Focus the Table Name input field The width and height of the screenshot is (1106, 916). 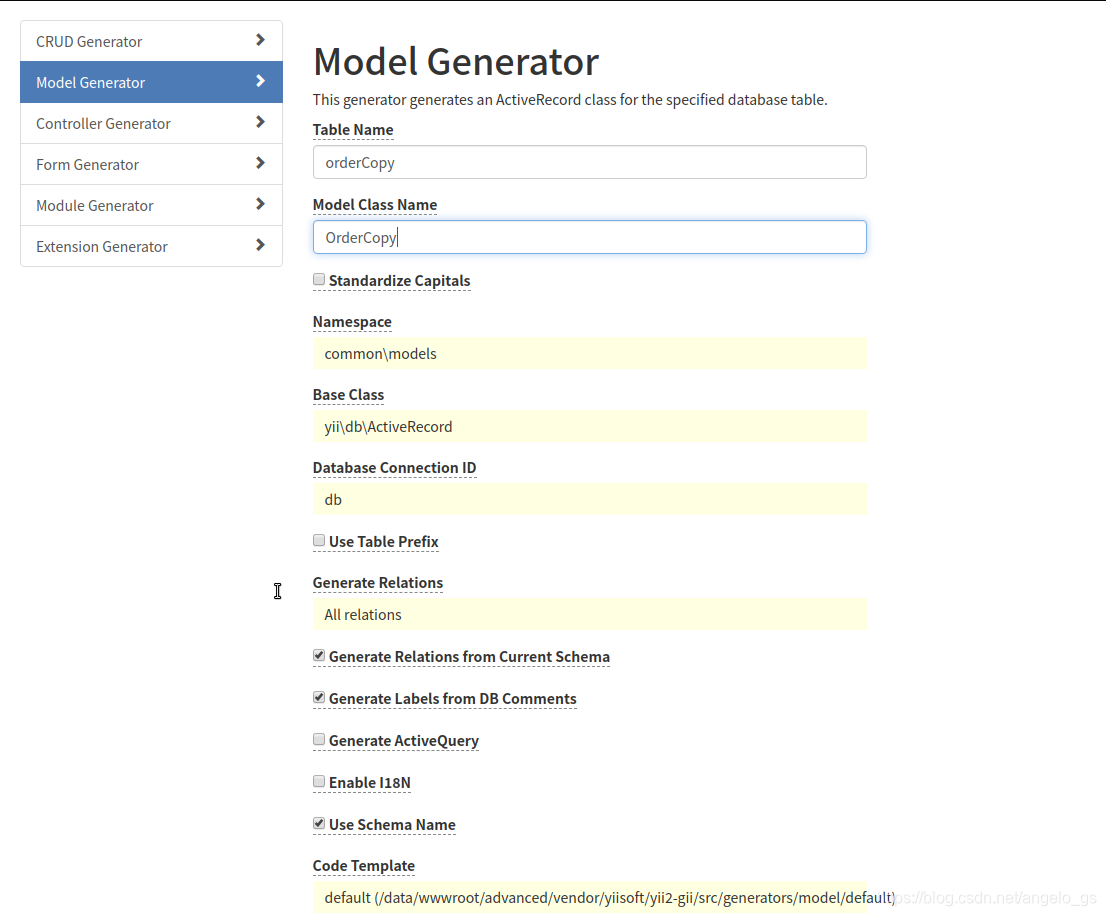(x=590, y=162)
